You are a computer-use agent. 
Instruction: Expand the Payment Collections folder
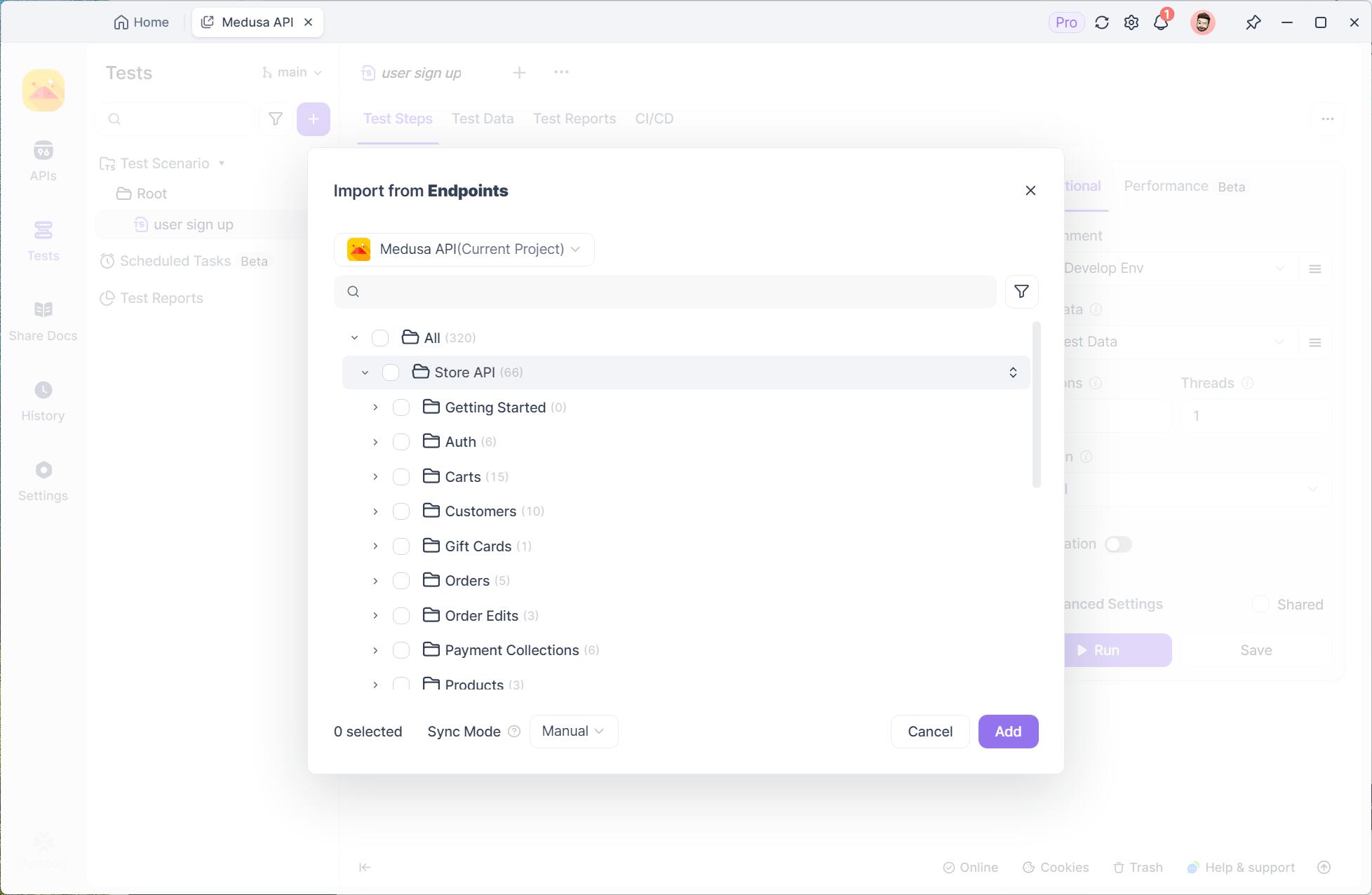coord(375,650)
